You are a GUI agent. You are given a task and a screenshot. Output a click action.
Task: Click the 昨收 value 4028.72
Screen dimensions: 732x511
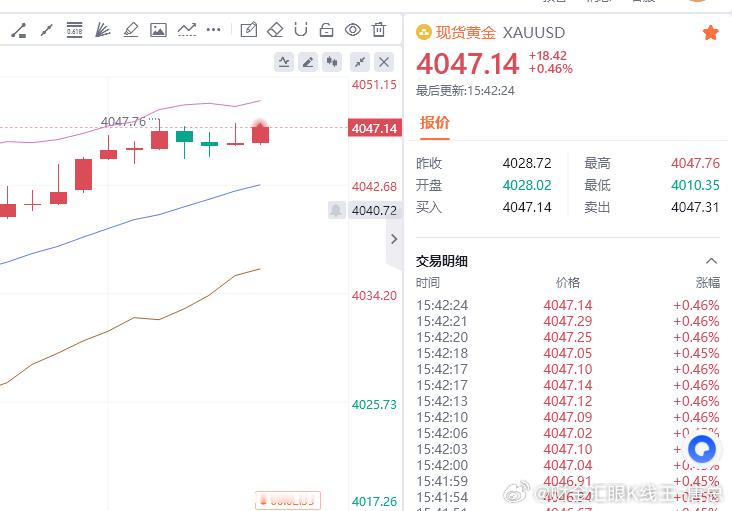coord(527,163)
